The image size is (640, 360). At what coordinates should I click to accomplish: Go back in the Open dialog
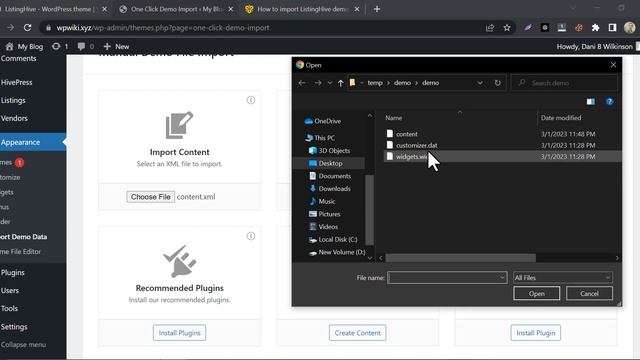(x=302, y=83)
